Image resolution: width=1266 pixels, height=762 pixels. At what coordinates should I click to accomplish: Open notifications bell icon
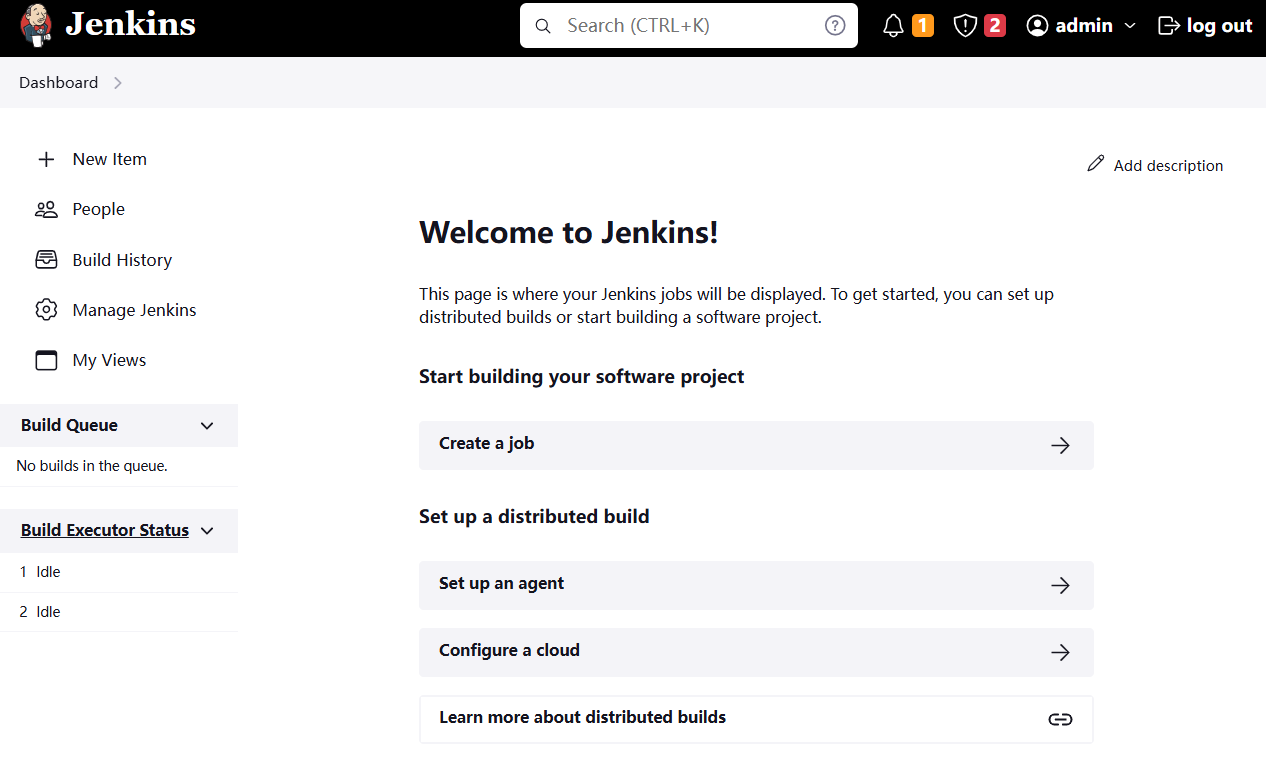click(x=894, y=26)
